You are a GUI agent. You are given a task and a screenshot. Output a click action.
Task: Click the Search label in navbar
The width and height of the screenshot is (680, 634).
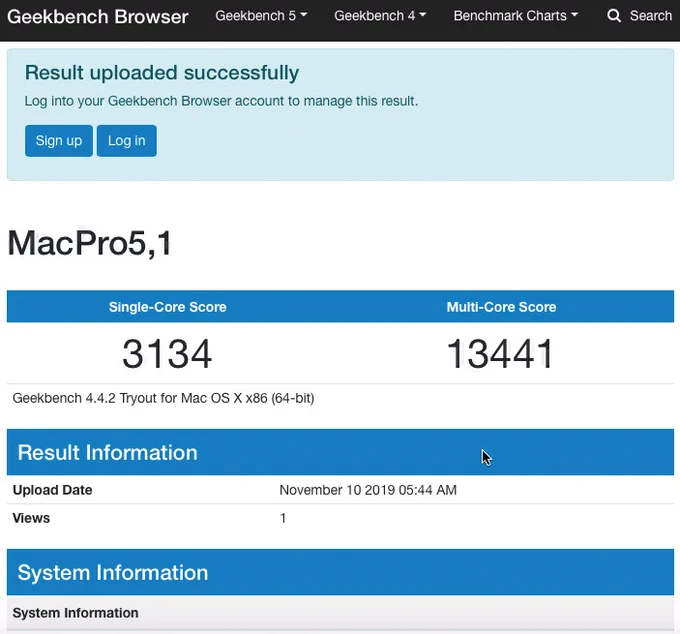[x=651, y=16]
